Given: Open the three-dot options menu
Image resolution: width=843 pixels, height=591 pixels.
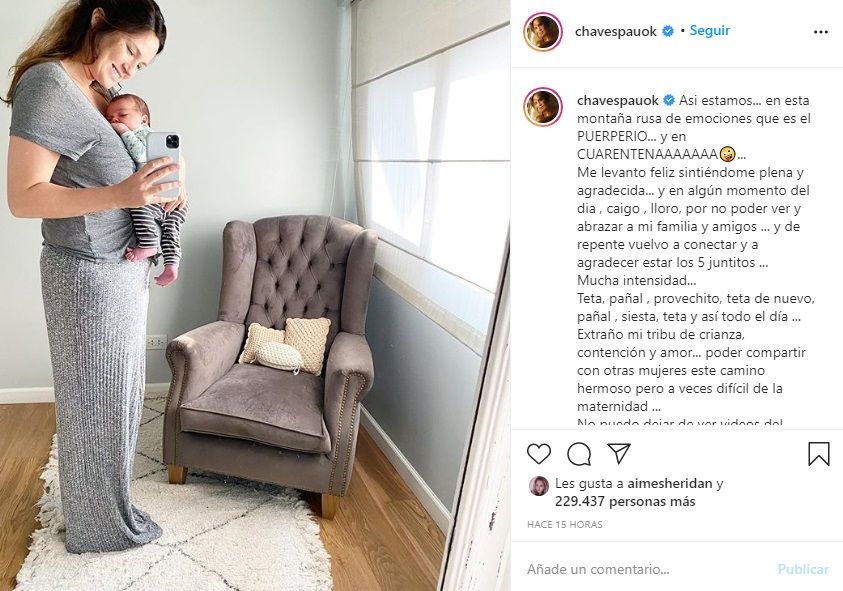Looking at the screenshot, I should pyautogui.click(x=820, y=32).
